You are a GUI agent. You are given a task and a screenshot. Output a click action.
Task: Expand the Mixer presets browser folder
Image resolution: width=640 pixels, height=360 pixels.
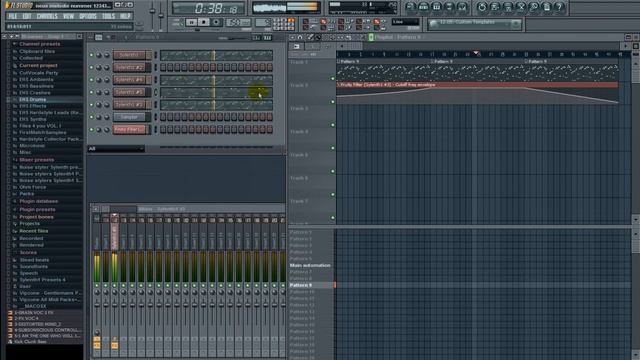[x=36, y=160]
